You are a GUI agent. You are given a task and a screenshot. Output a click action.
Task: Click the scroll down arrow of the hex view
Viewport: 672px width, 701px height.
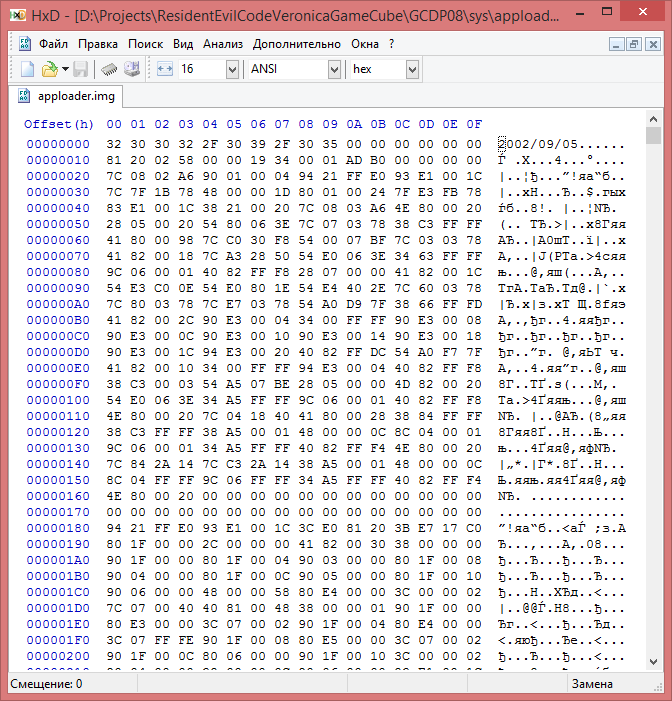[653, 661]
